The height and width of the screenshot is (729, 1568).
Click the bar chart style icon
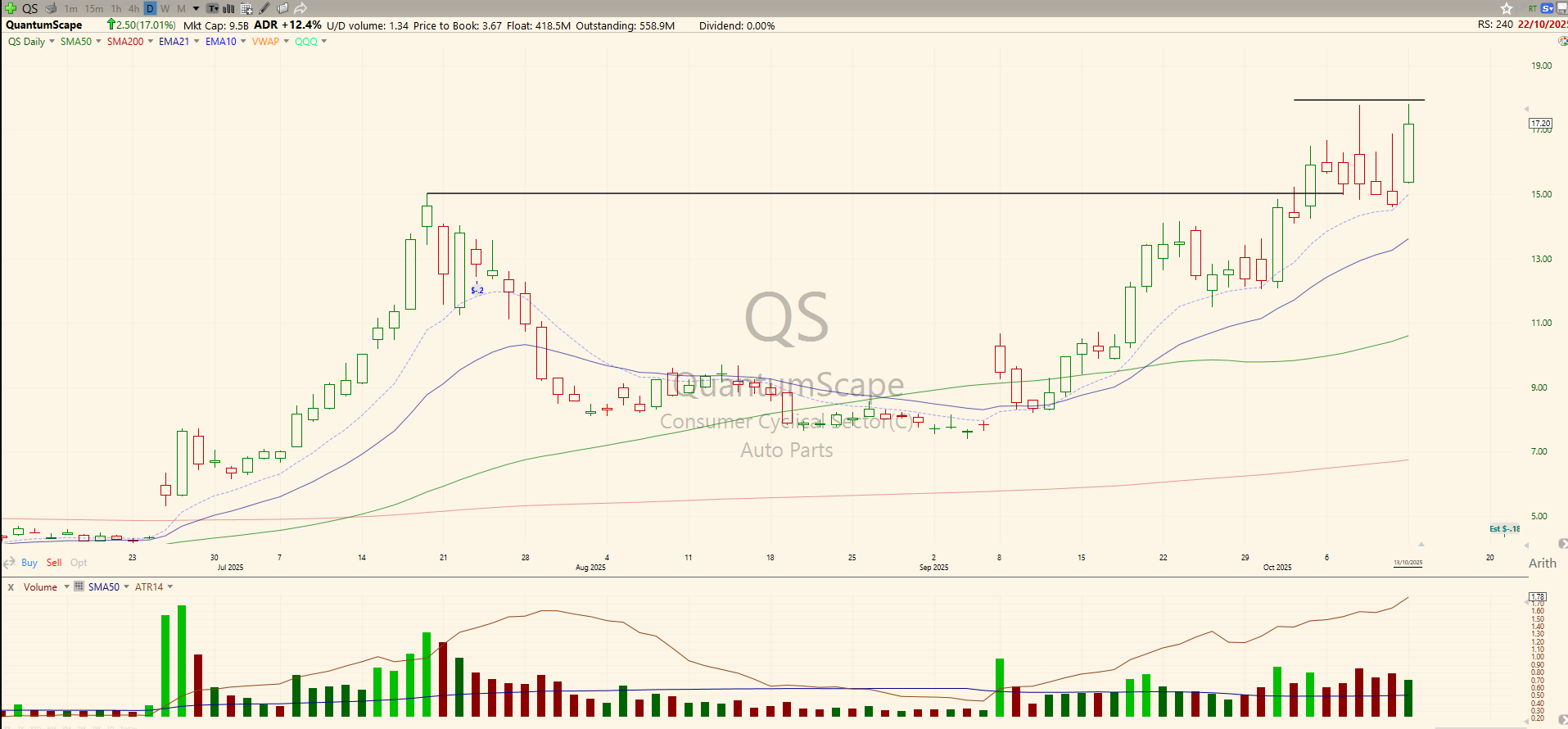tap(229, 9)
